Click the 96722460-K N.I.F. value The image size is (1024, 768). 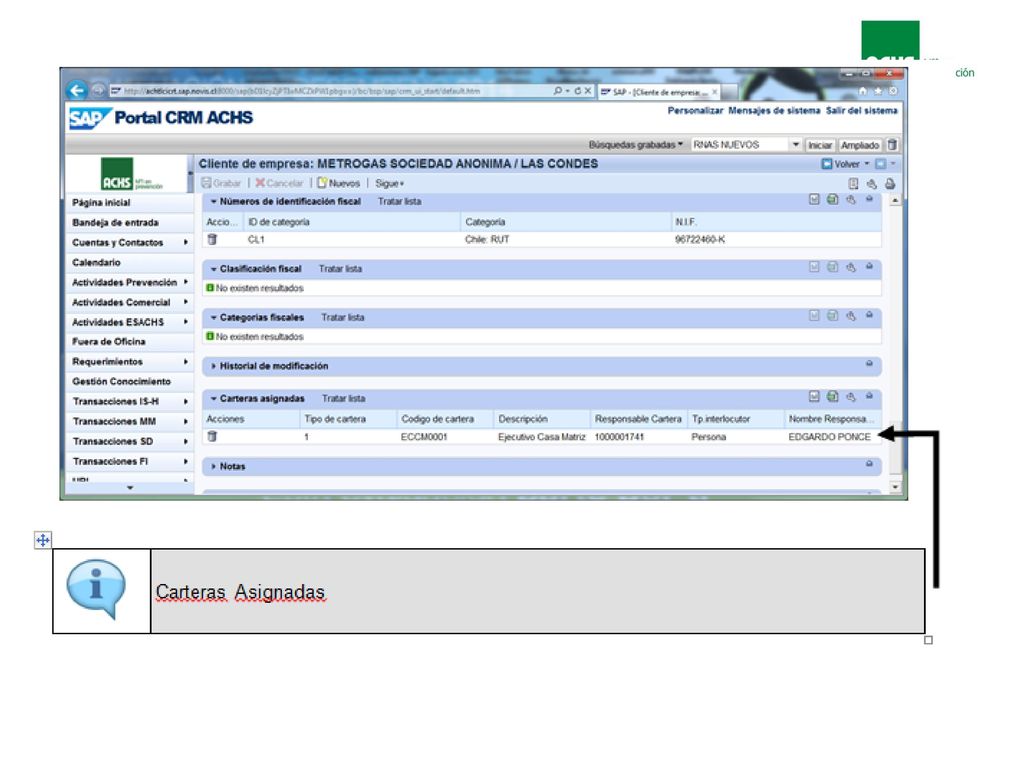[700, 240]
